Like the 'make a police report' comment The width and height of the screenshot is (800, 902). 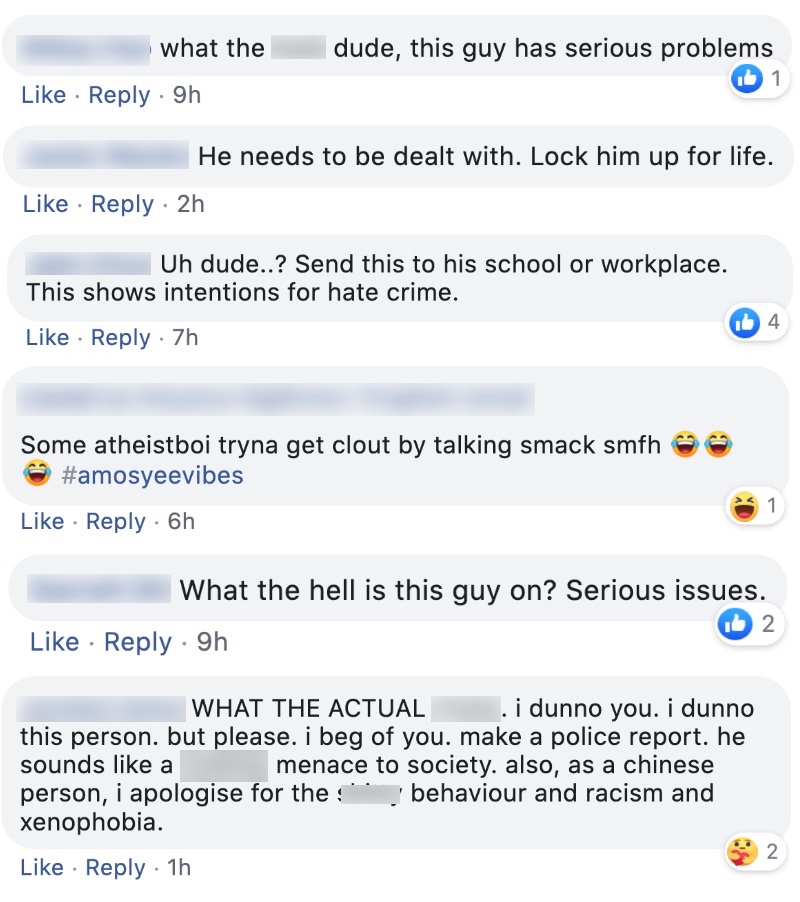tap(42, 867)
